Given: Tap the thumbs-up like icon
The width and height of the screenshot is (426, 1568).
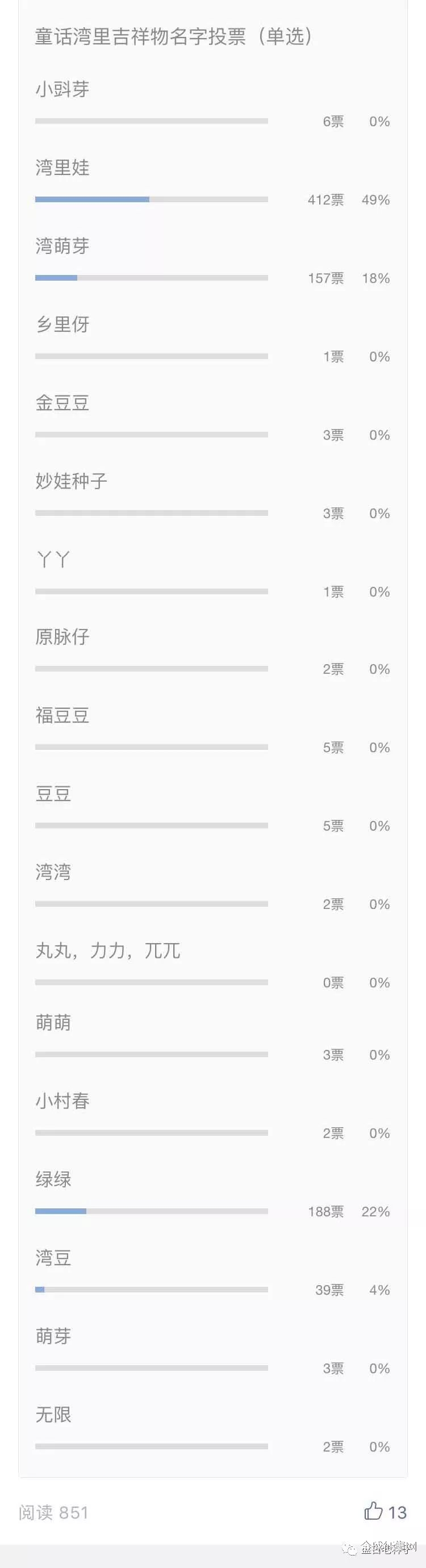Looking at the screenshot, I should tap(373, 1511).
